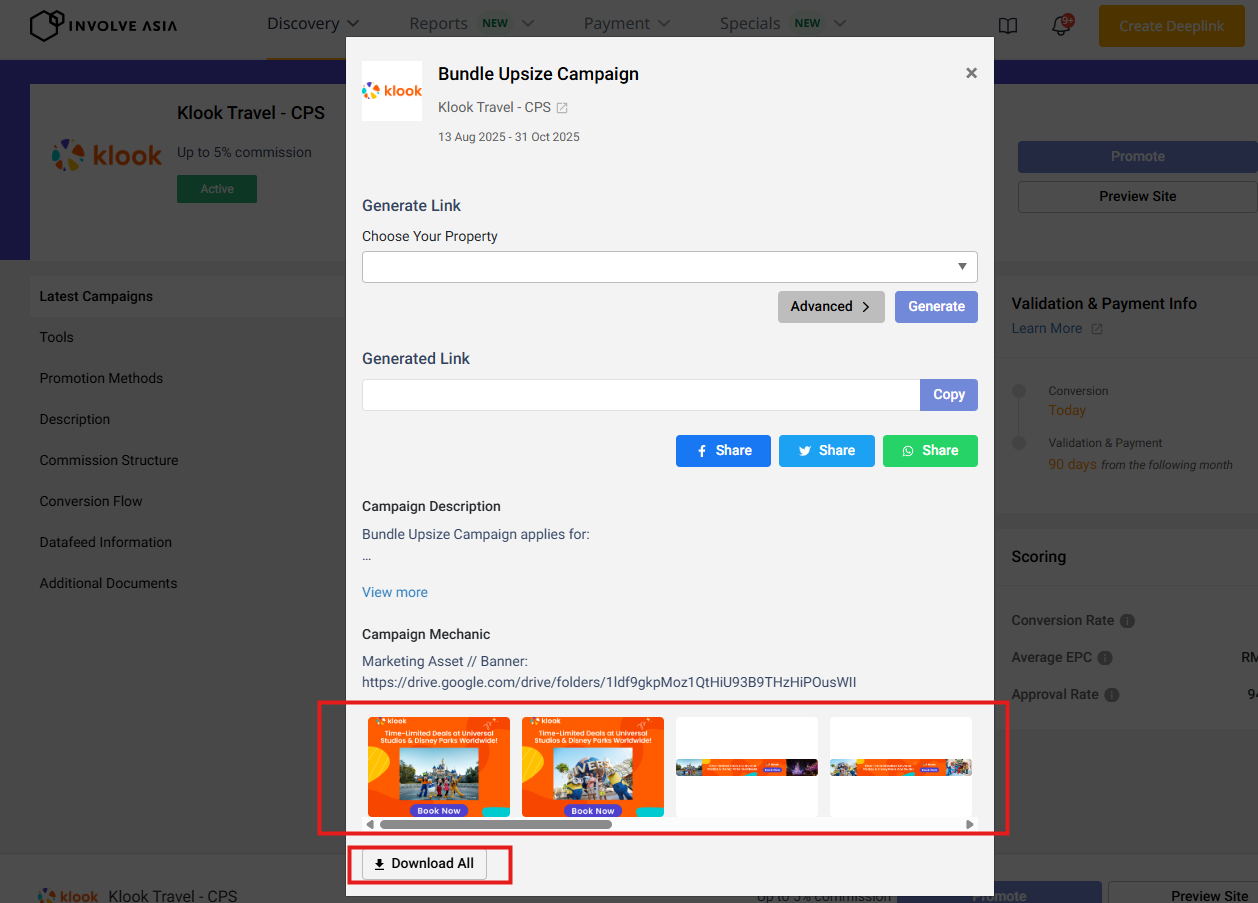Viewport: 1258px width, 903px height.
Task: Click View more under Campaign Description
Action: (x=395, y=593)
